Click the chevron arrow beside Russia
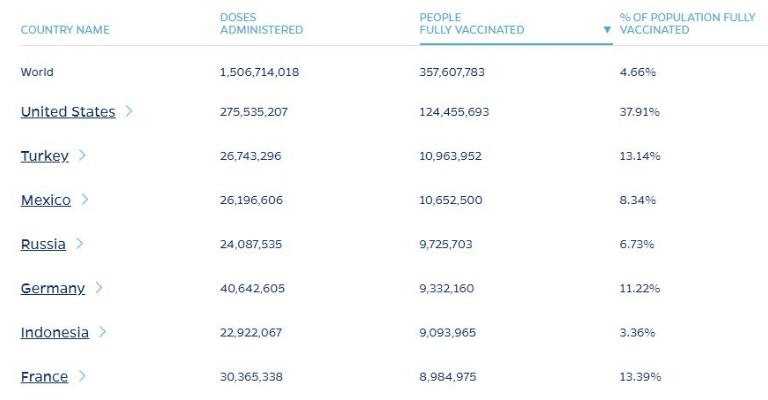 click(79, 244)
